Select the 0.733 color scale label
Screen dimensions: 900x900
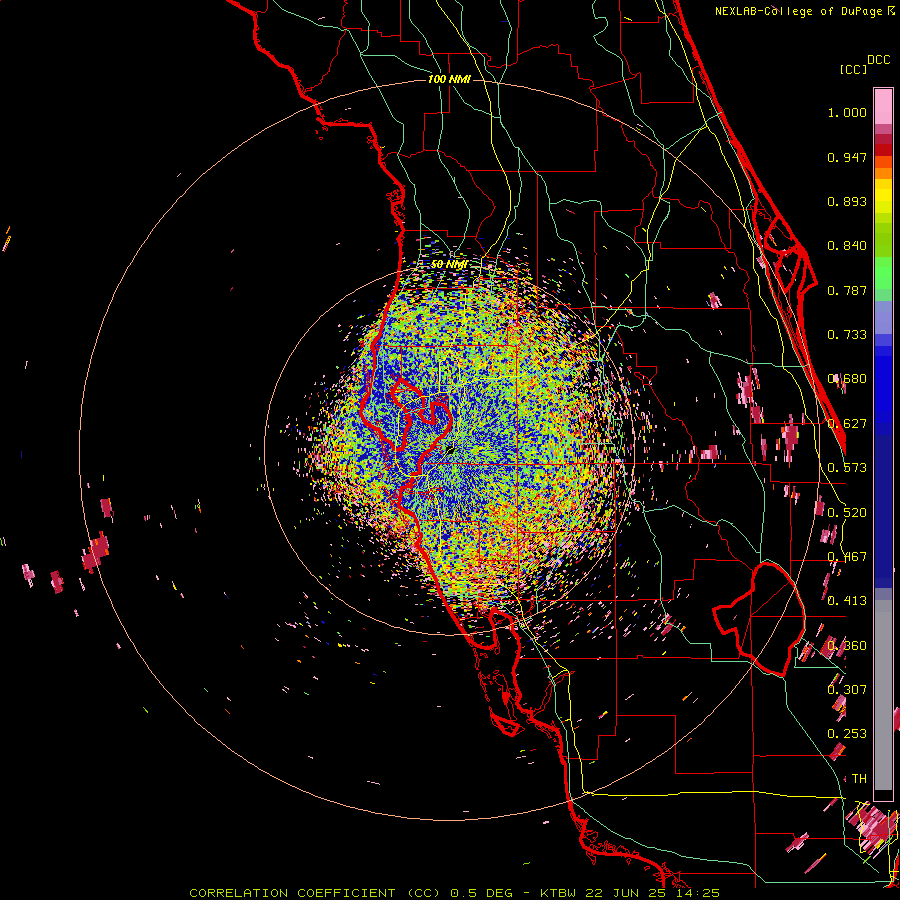click(x=847, y=335)
